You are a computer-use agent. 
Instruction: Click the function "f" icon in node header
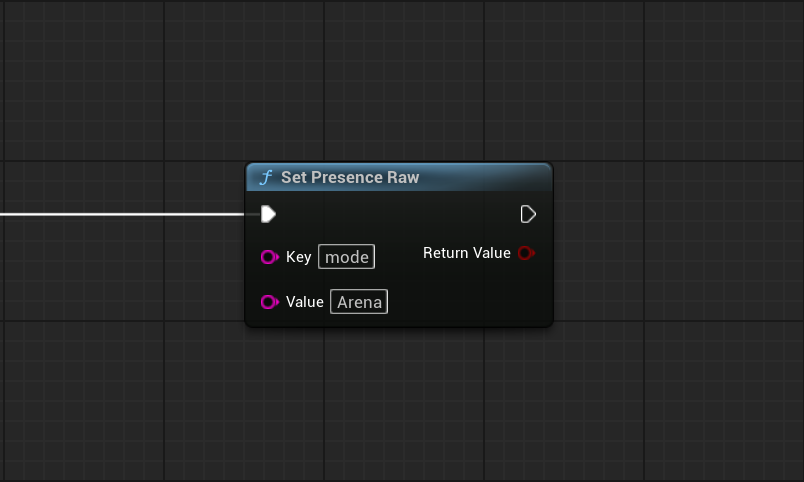pos(266,178)
